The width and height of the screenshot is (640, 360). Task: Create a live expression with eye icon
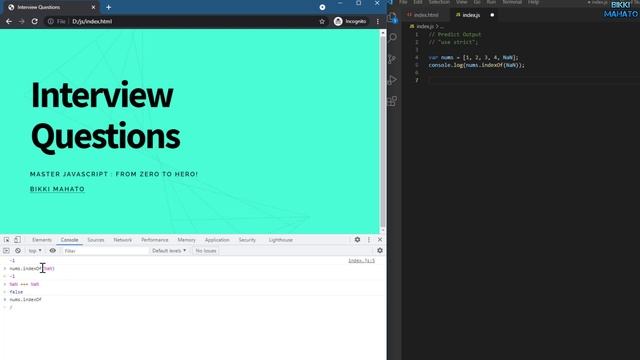53,251
